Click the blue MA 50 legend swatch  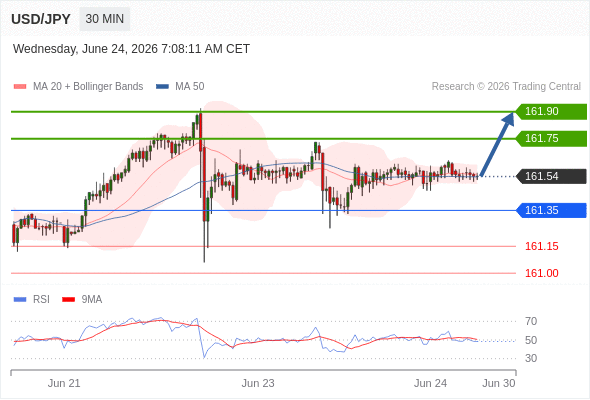[162, 87]
